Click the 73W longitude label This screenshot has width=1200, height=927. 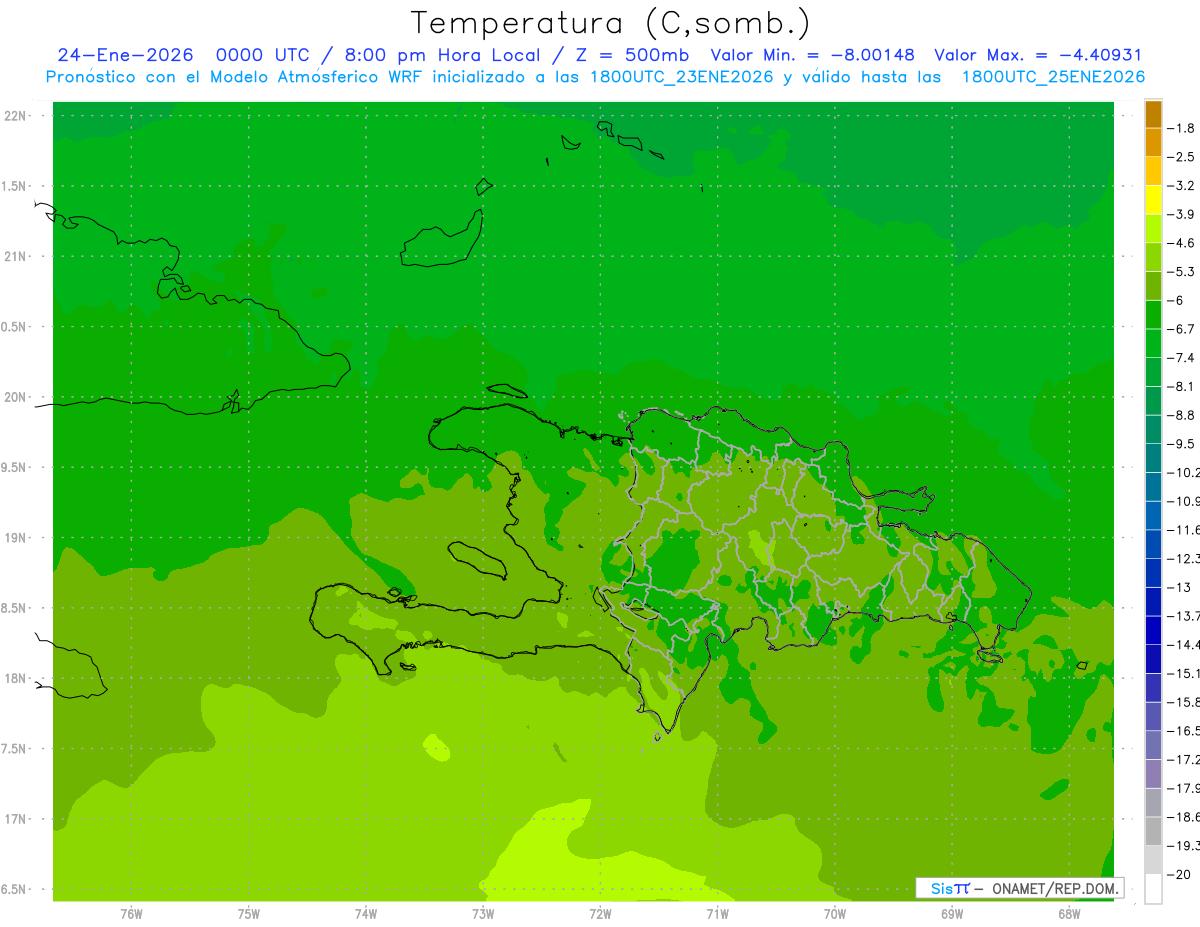483,914
